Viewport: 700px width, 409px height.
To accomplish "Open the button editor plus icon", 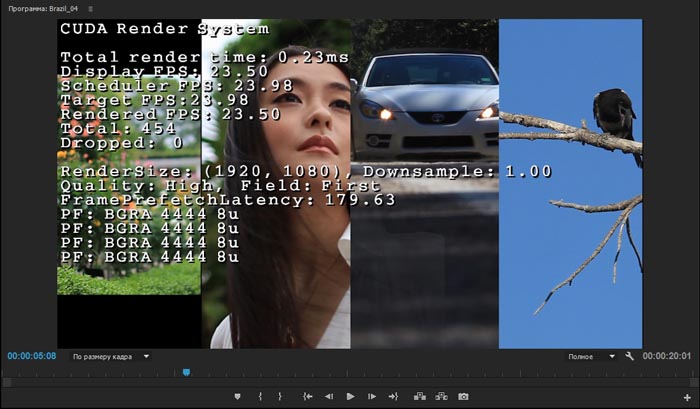I will pyautogui.click(x=687, y=397).
